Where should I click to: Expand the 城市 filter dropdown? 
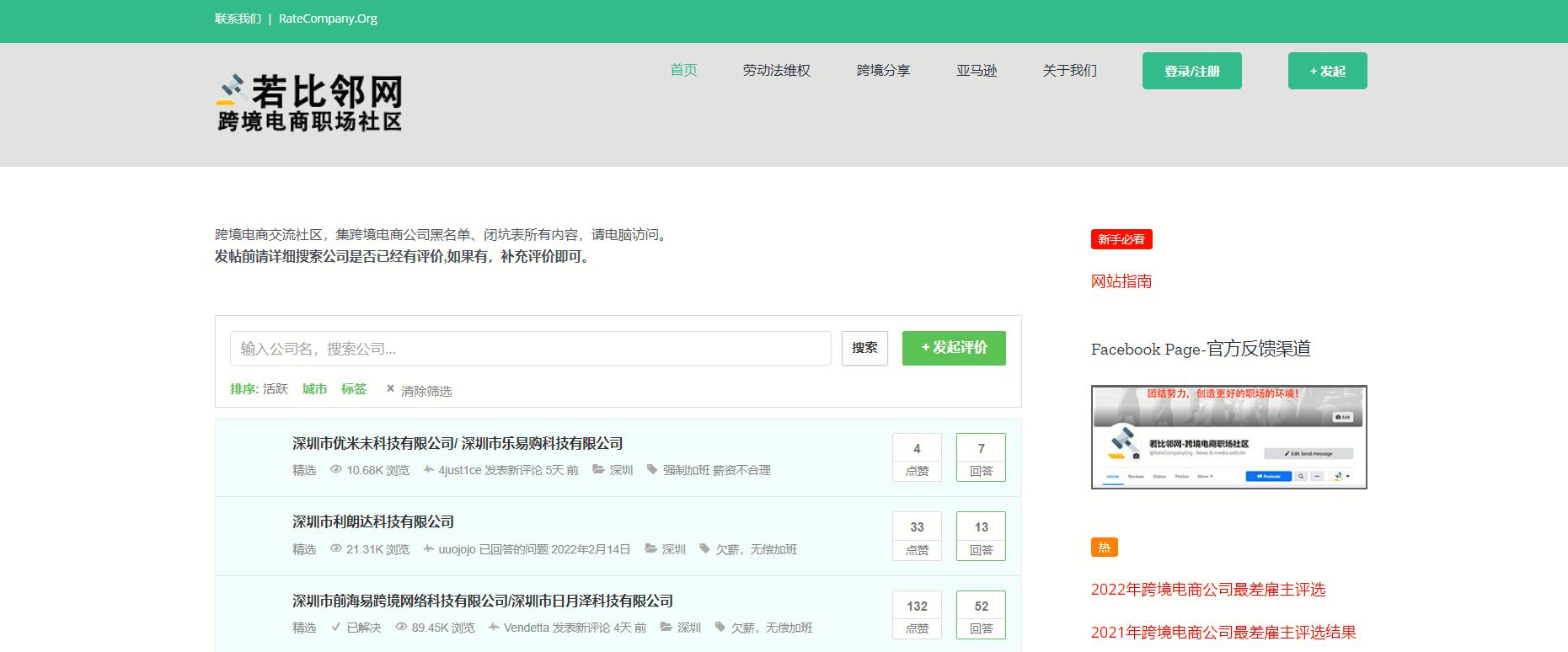tap(314, 388)
